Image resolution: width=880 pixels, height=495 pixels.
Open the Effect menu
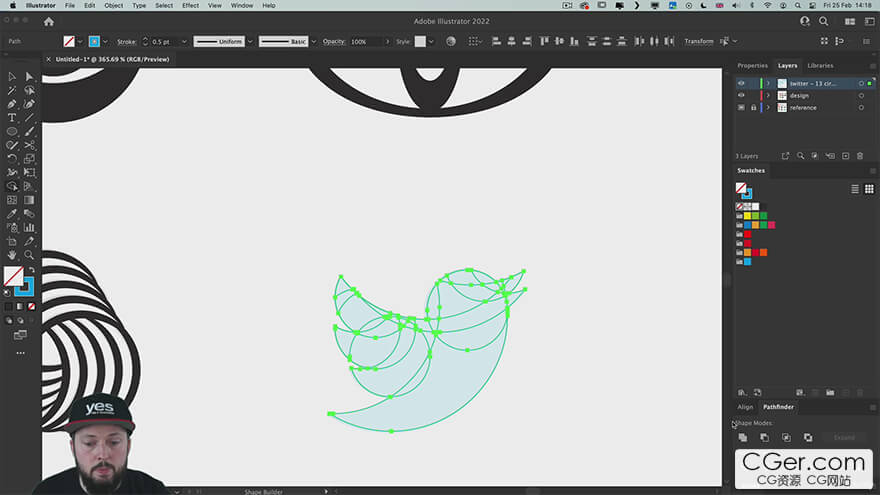pyautogui.click(x=190, y=6)
